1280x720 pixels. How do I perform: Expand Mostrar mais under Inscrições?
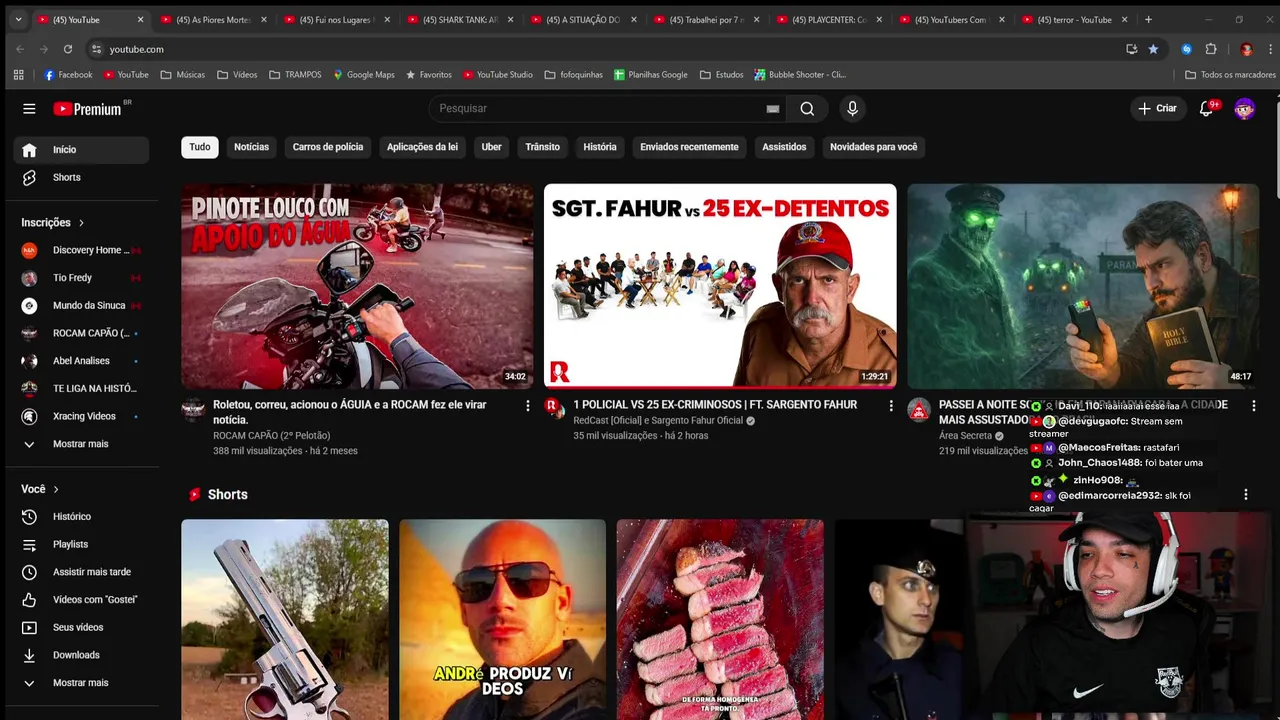click(x=82, y=443)
